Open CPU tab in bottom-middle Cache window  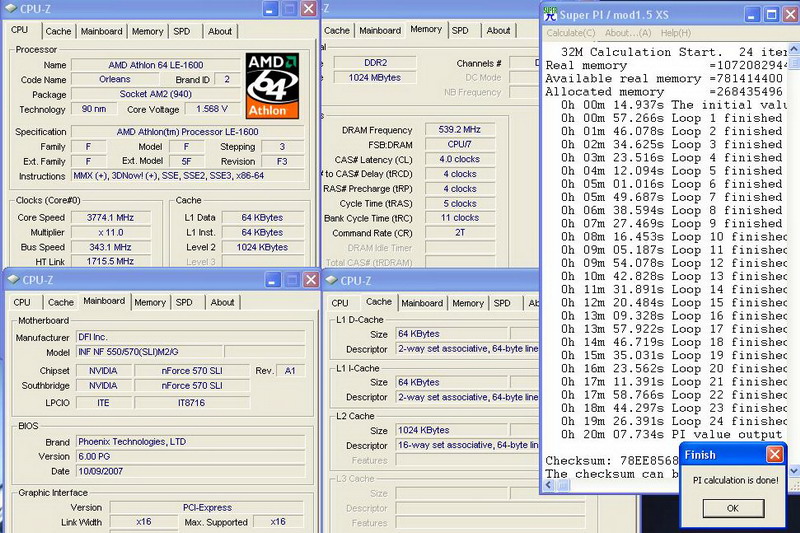click(340, 303)
